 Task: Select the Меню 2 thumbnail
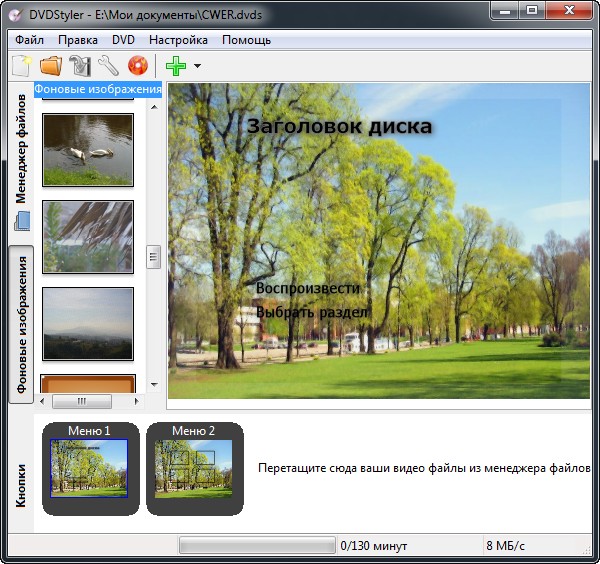(194, 468)
